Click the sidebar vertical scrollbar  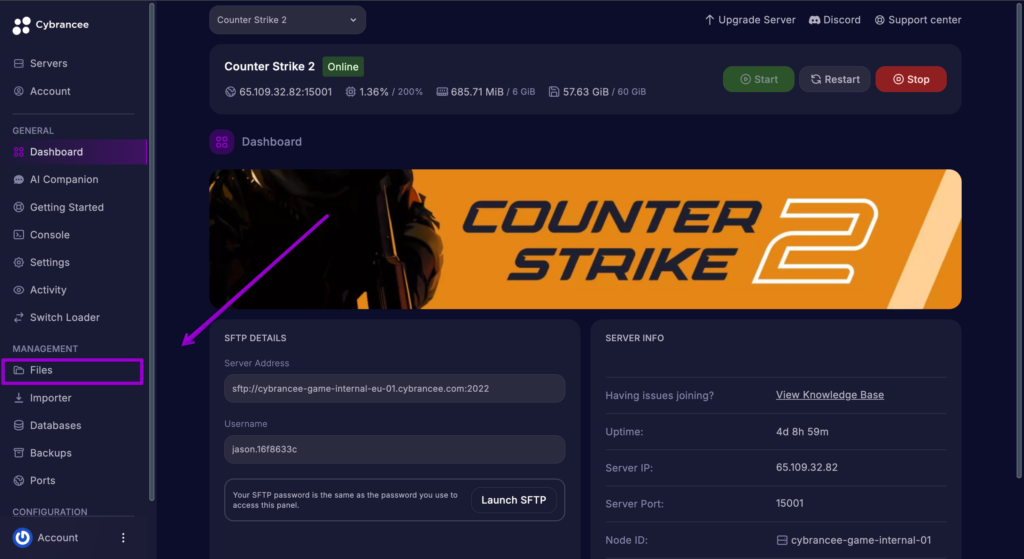[x=152, y=251]
